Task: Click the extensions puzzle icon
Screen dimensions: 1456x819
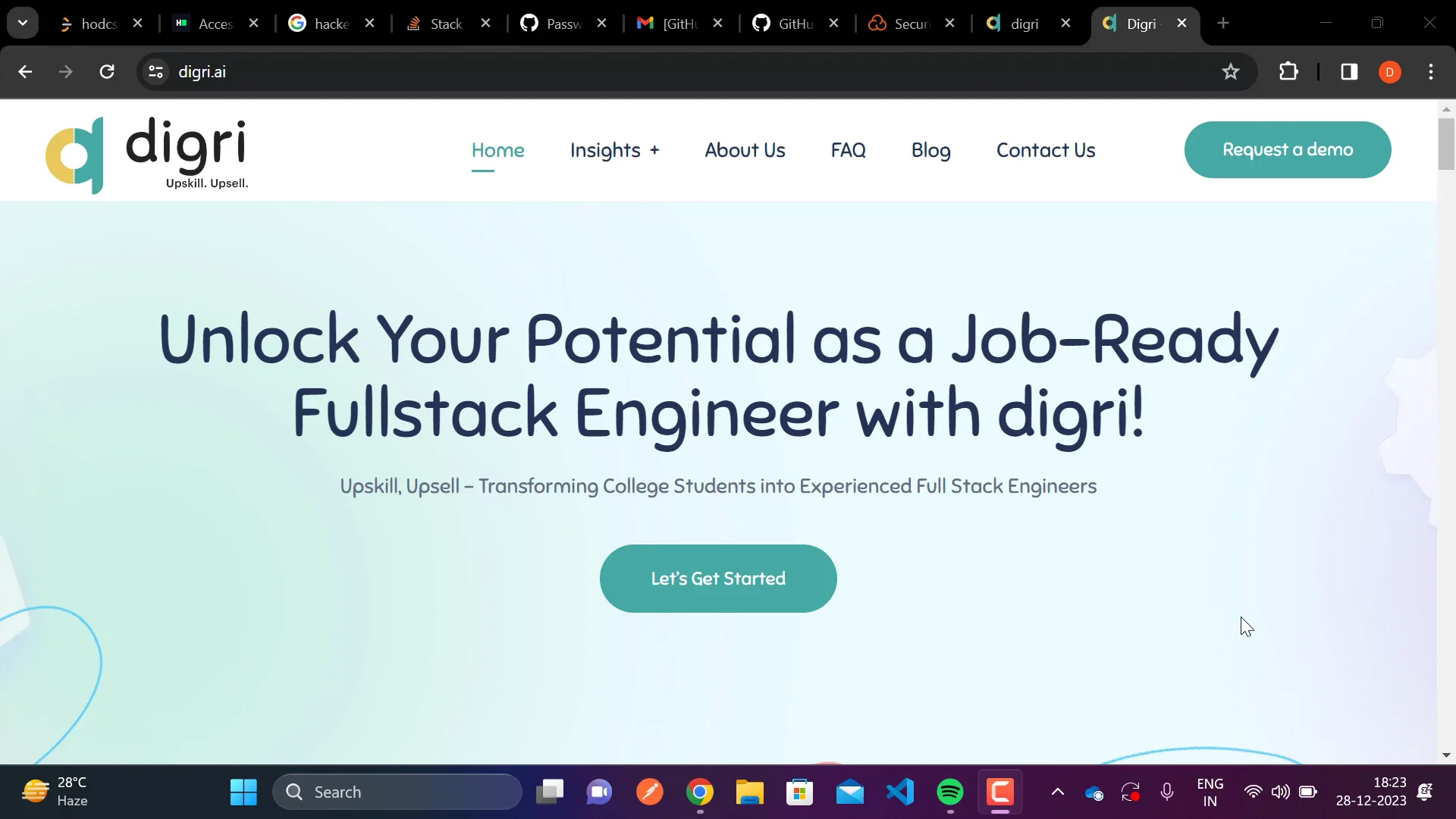Action: click(1288, 71)
